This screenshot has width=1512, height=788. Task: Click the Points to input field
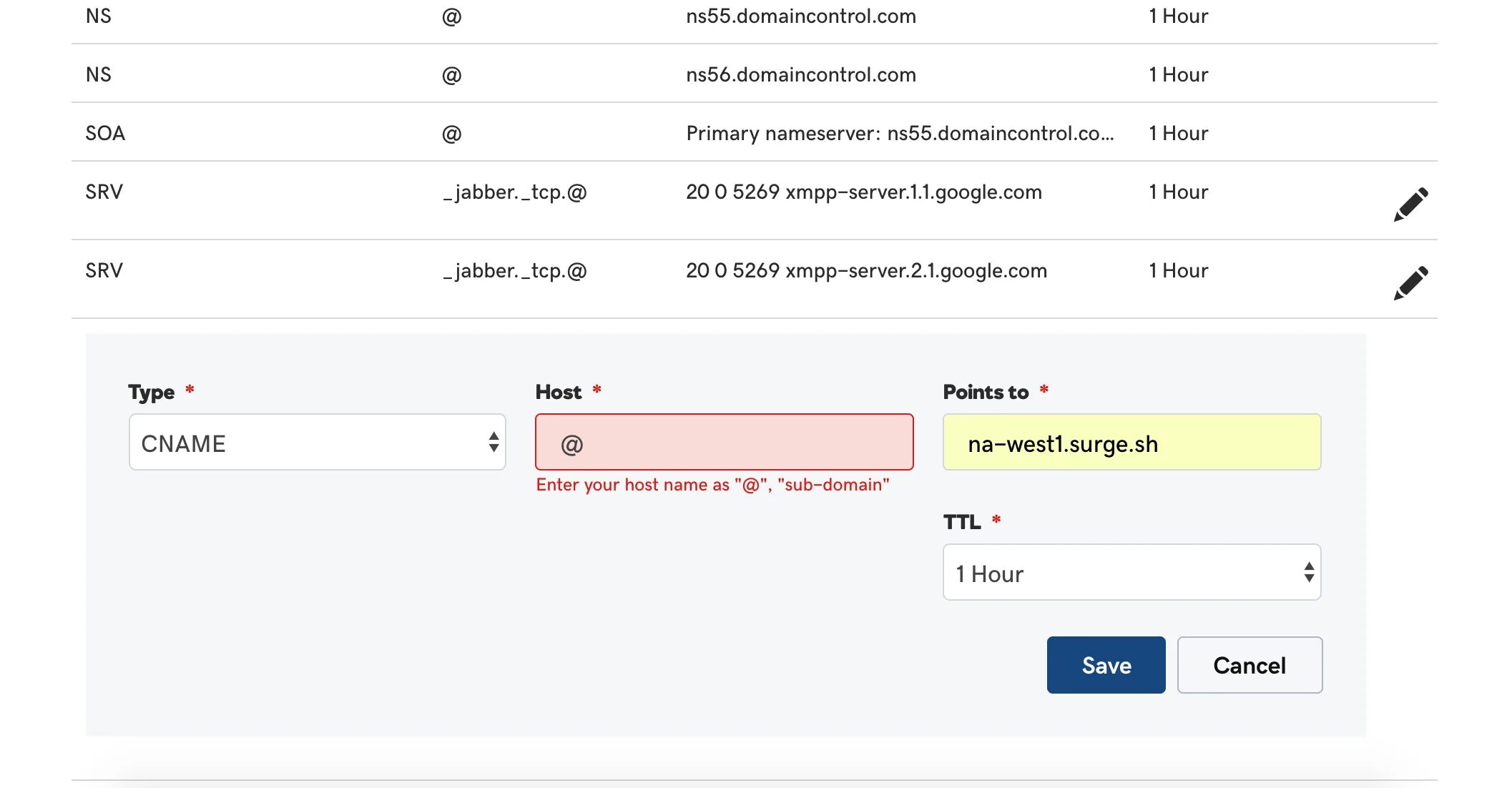click(x=1131, y=443)
